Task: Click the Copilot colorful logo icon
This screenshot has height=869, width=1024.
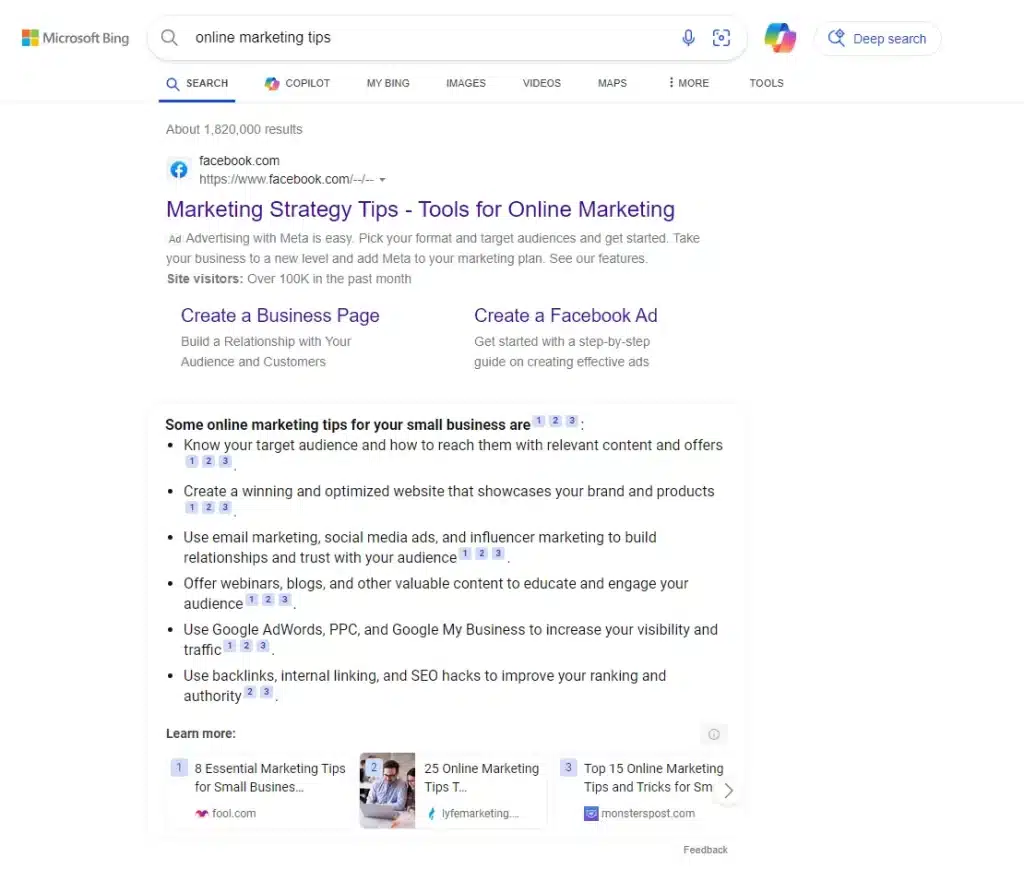Action: (780, 38)
